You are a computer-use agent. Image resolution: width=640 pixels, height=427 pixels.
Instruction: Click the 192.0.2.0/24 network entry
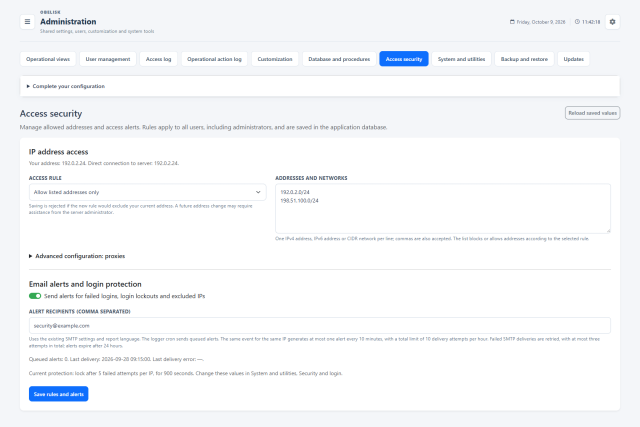click(295, 192)
